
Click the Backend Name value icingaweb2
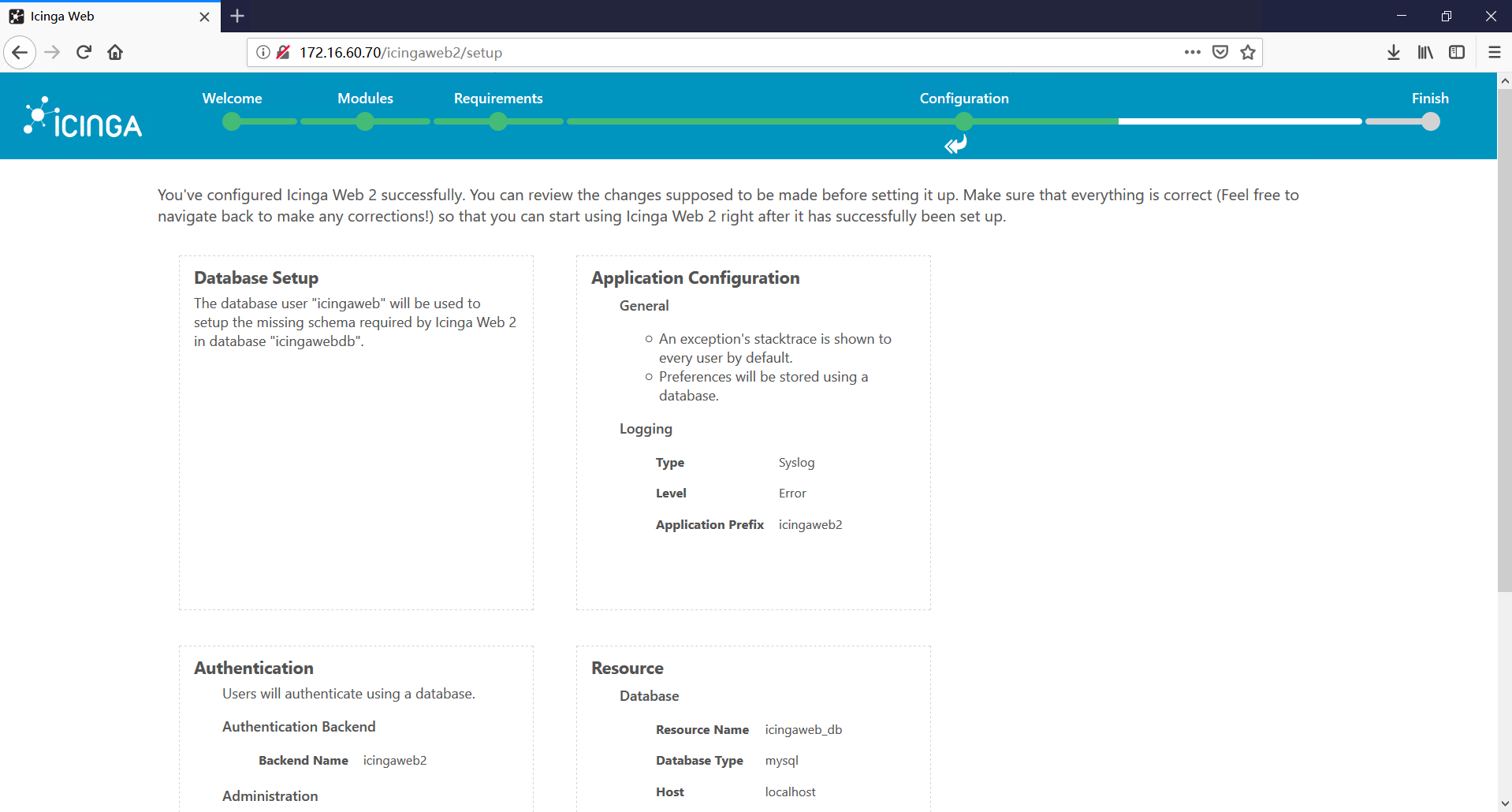coord(395,761)
